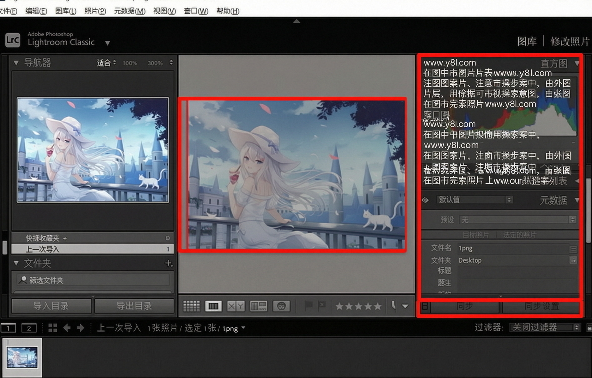Open the 图库(L) menu
592x378 pixels.
[66, 11]
